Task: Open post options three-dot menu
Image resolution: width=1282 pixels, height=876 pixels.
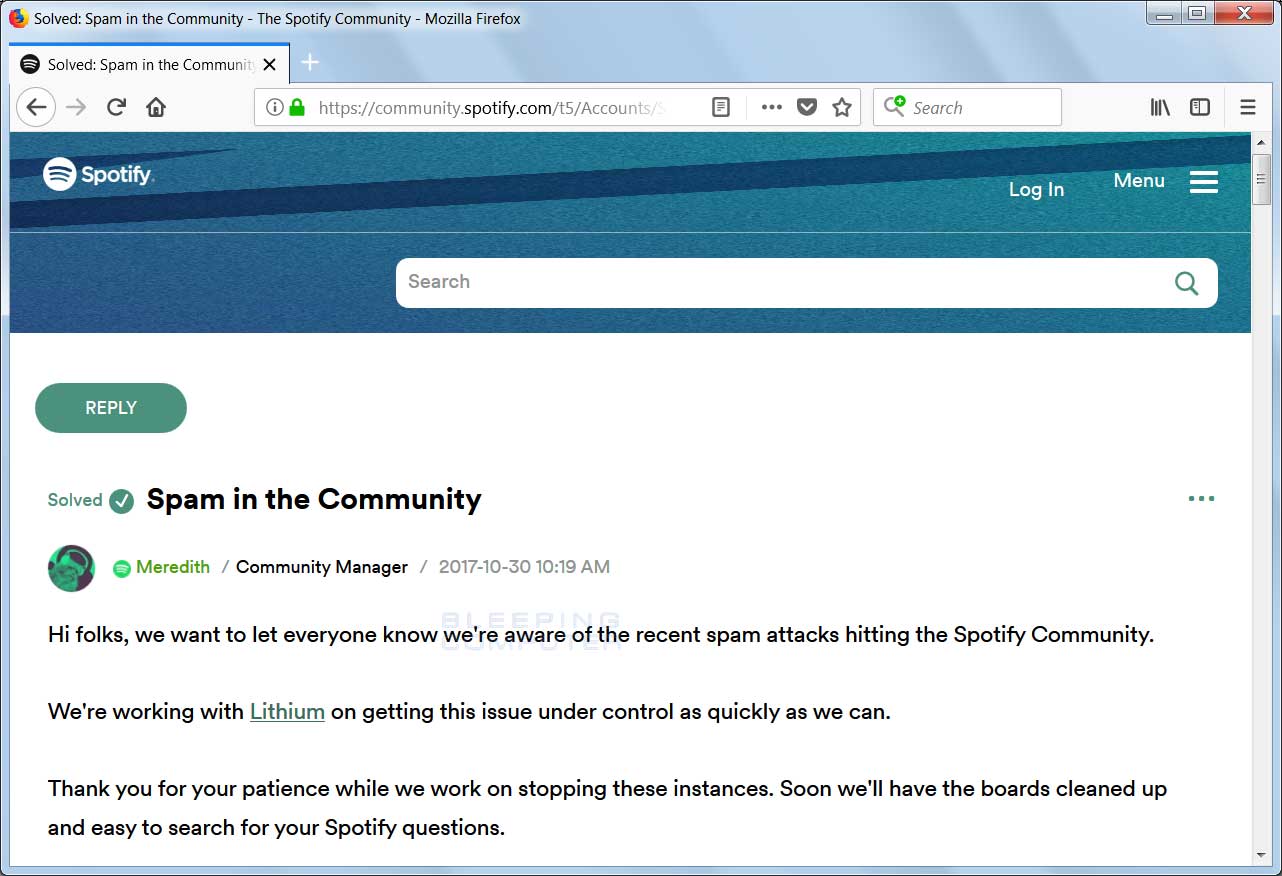Action: [1201, 498]
